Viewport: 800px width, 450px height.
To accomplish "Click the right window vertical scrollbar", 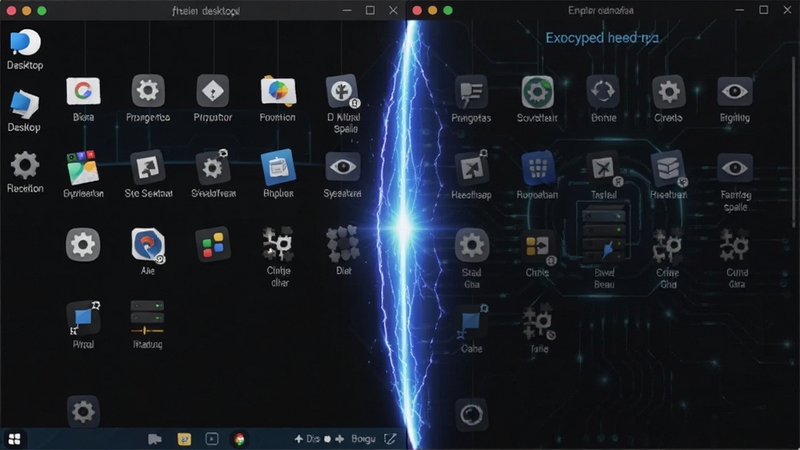I will (794, 142).
